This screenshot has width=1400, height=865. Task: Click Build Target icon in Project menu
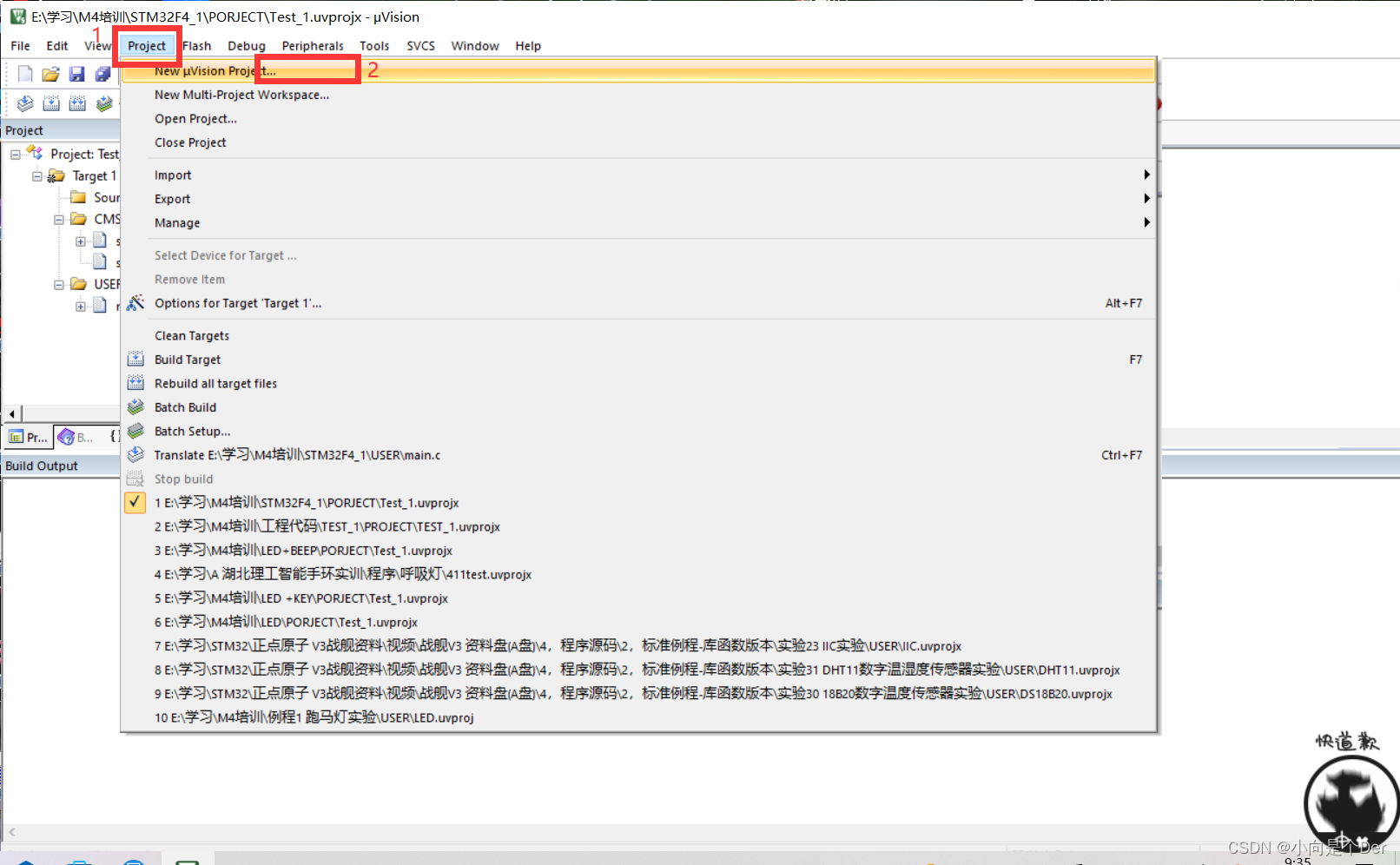135,359
